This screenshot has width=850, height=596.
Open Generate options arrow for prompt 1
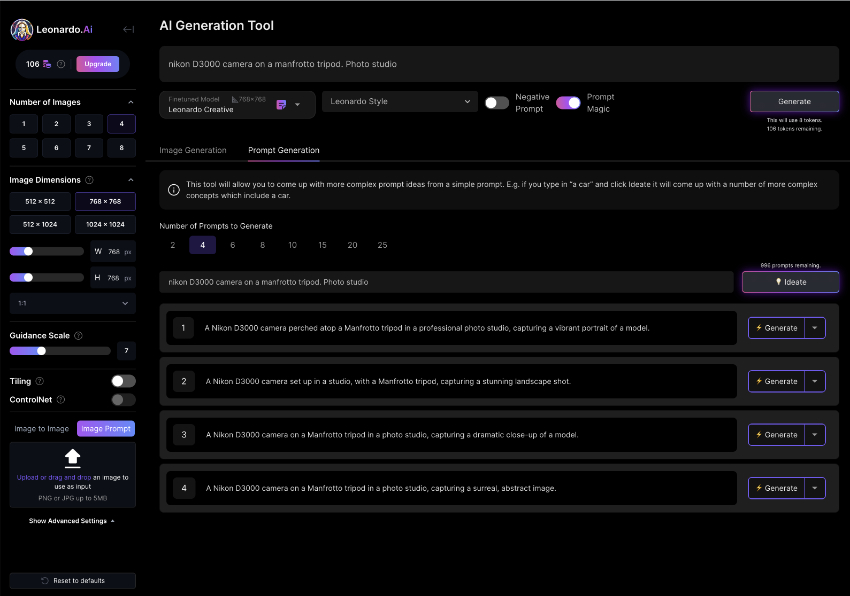click(x=815, y=328)
